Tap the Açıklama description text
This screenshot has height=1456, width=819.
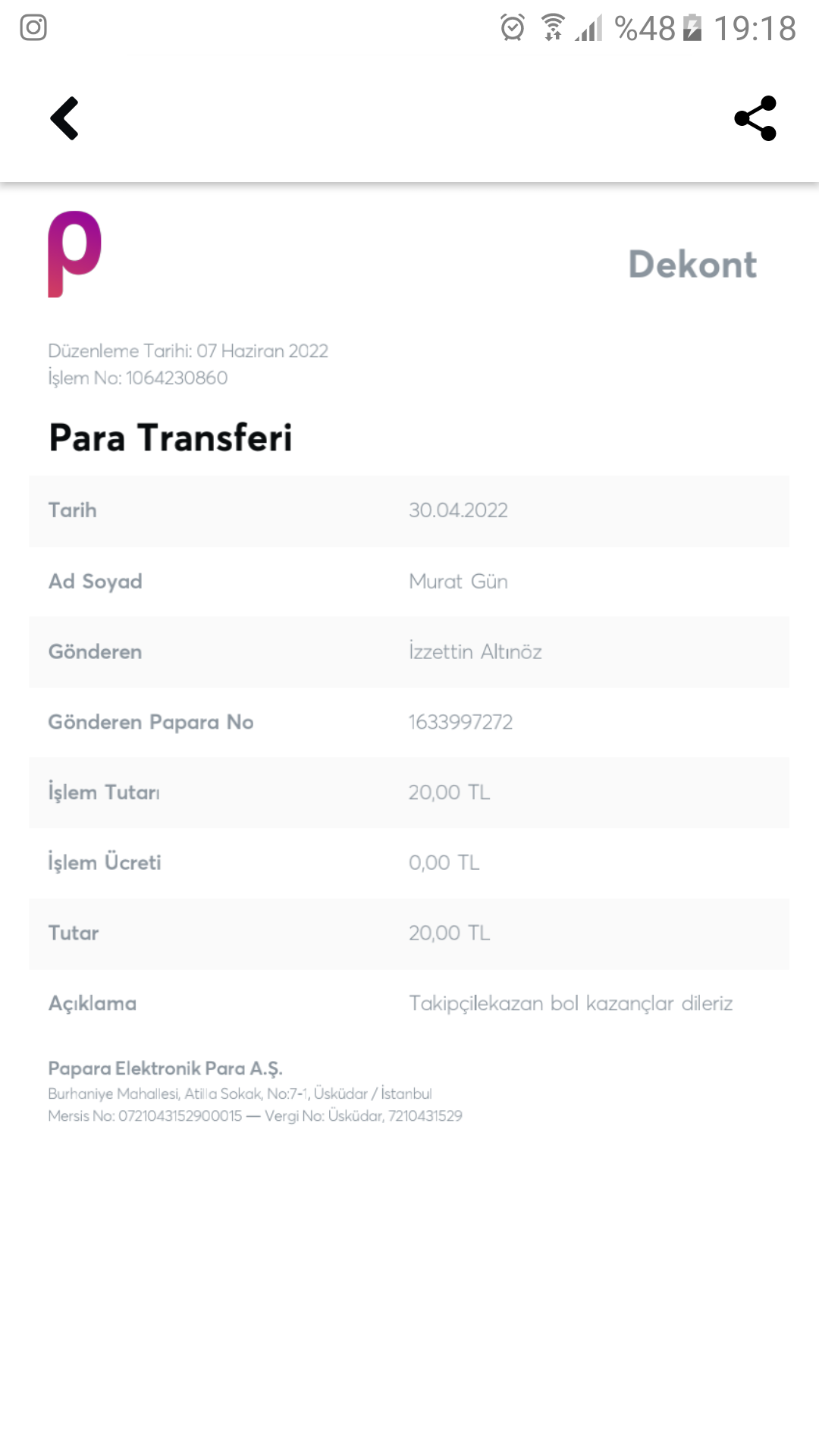pyautogui.click(x=570, y=1003)
